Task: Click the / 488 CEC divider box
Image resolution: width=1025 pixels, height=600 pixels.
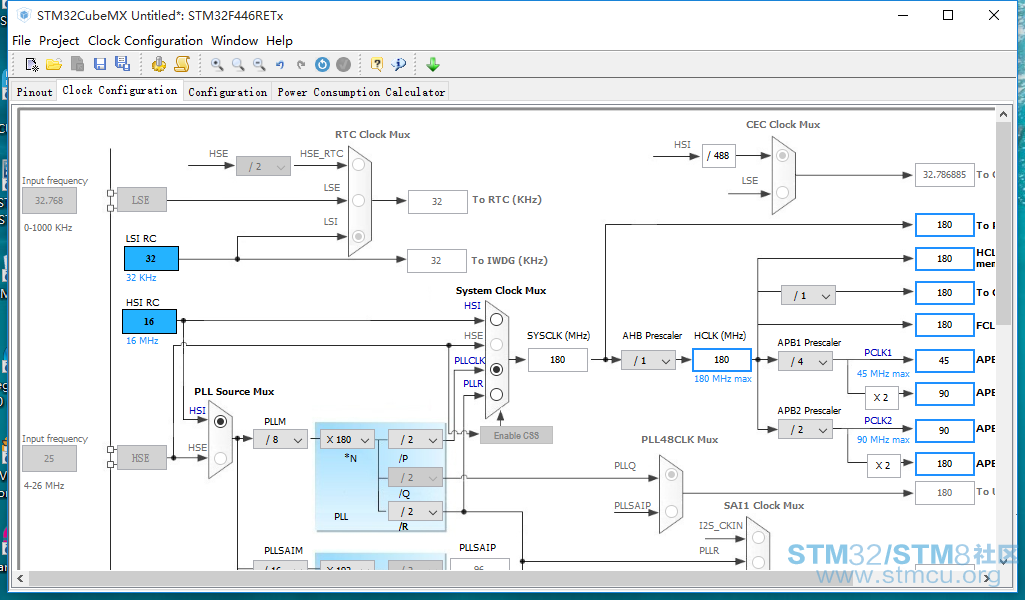Action: tap(718, 156)
